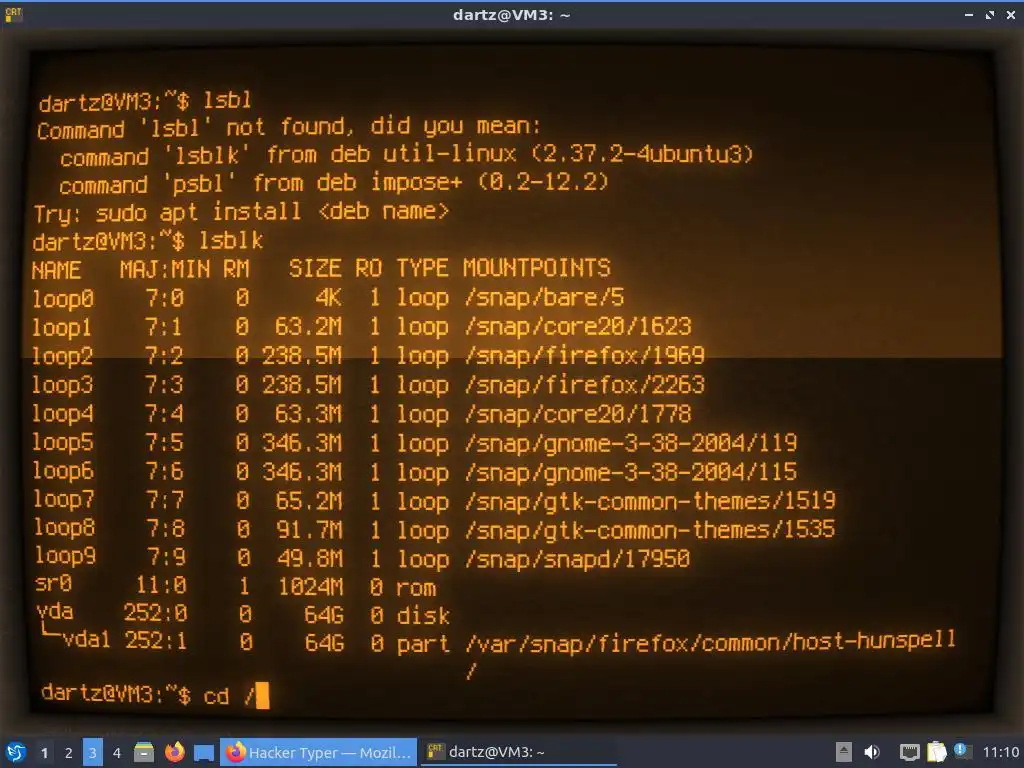Click the 'vda' disk device name
1024x768 pixels.
click(55, 611)
